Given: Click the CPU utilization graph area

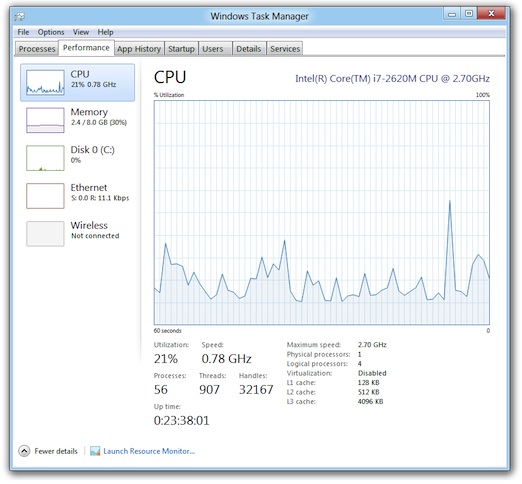Looking at the screenshot, I should point(322,212).
